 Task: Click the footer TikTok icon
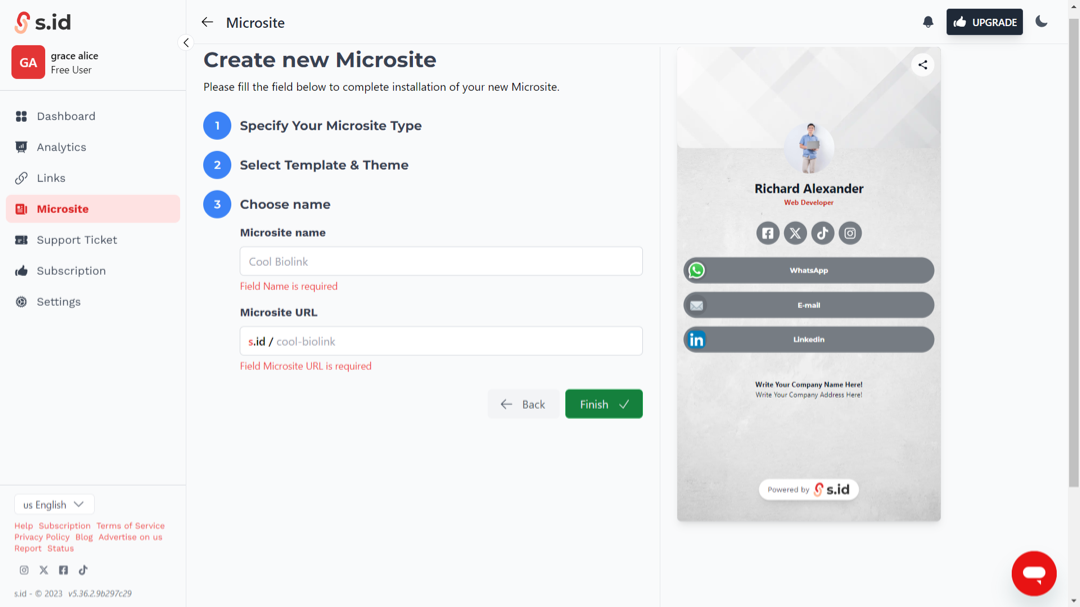(83, 570)
